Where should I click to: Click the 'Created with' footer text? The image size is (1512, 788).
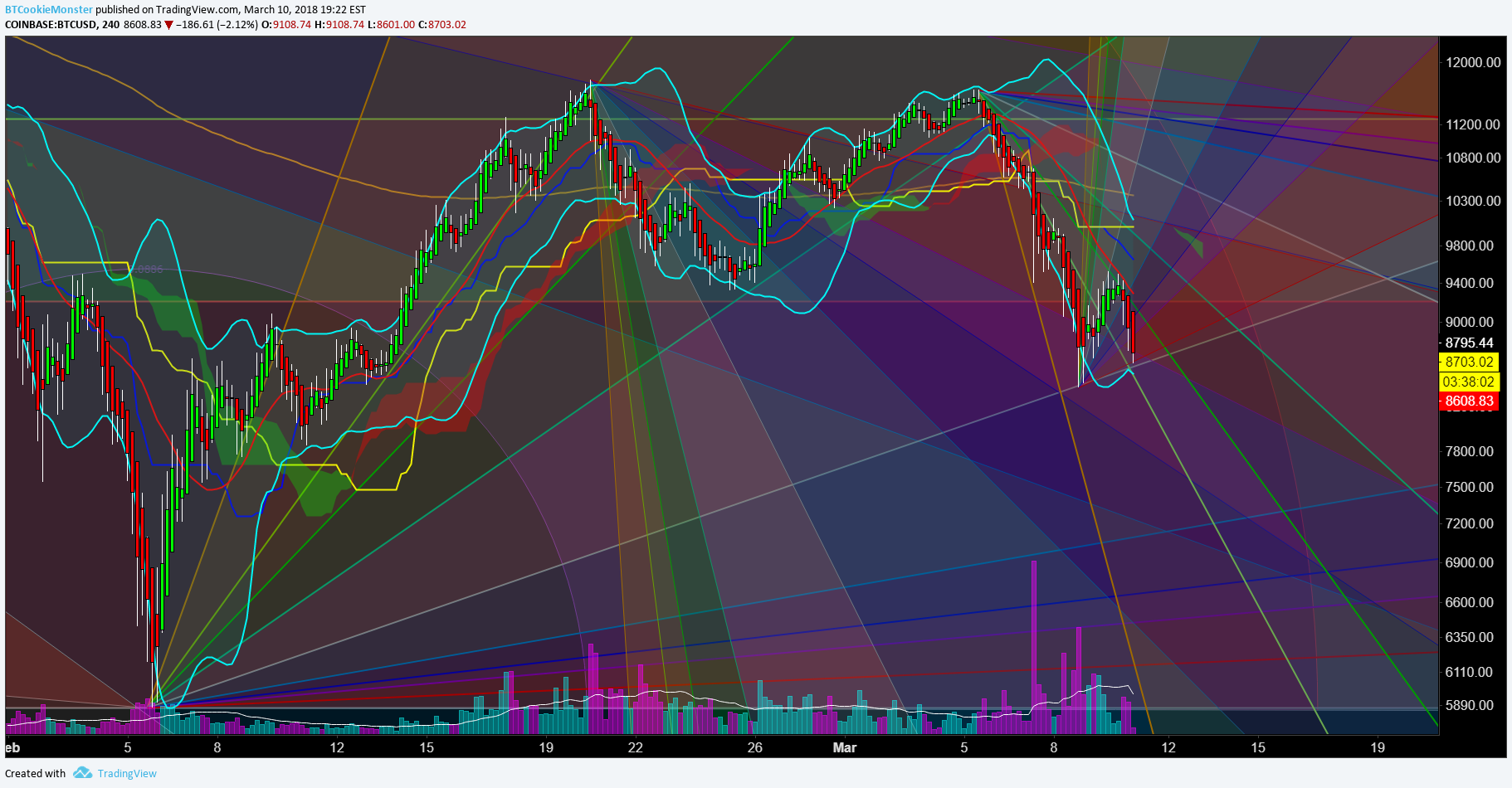tap(35, 774)
